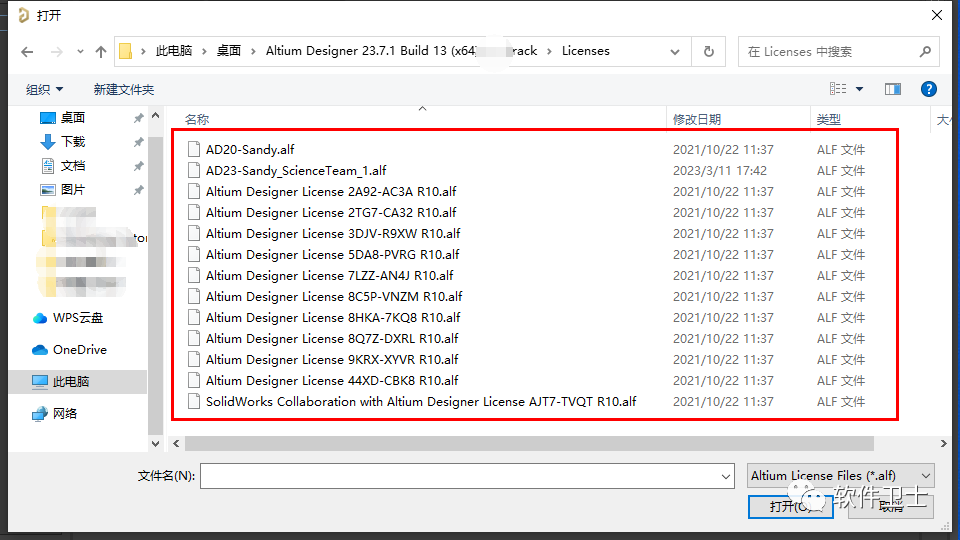Open help with question mark icon
This screenshot has height=540, width=960.
pos(928,89)
